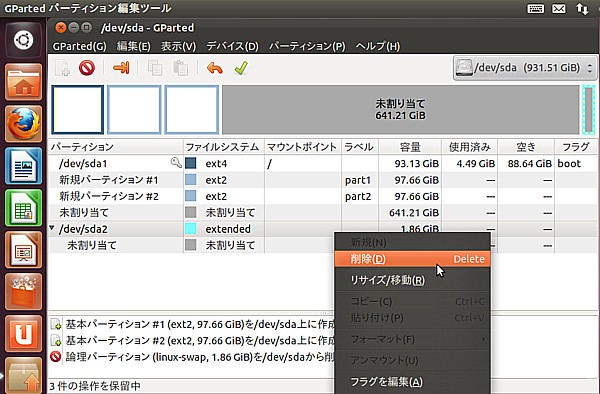
Task: Sort by パーティション column header
Action: click(116, 147)
